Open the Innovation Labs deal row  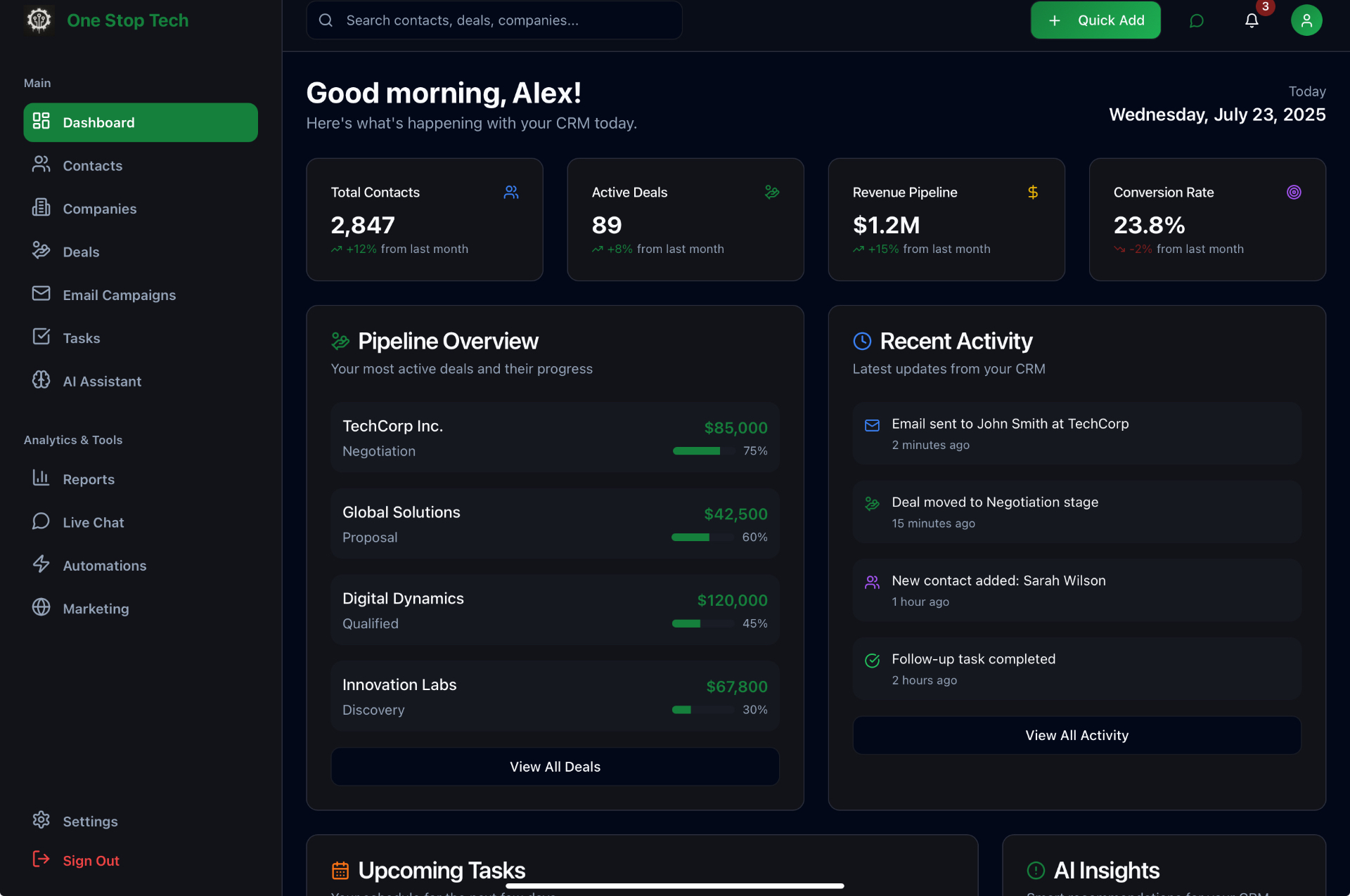pyautogui.click(x=555, y=696)
